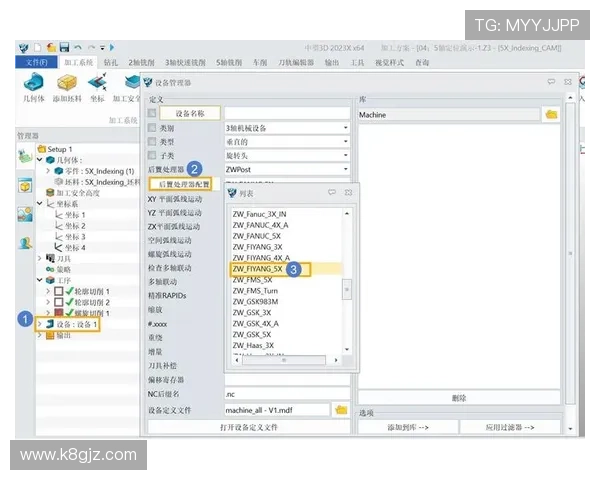The image size is (600, 480).
Task: Browse for device definition file via folder icon
Action: [x=341, y=410]
